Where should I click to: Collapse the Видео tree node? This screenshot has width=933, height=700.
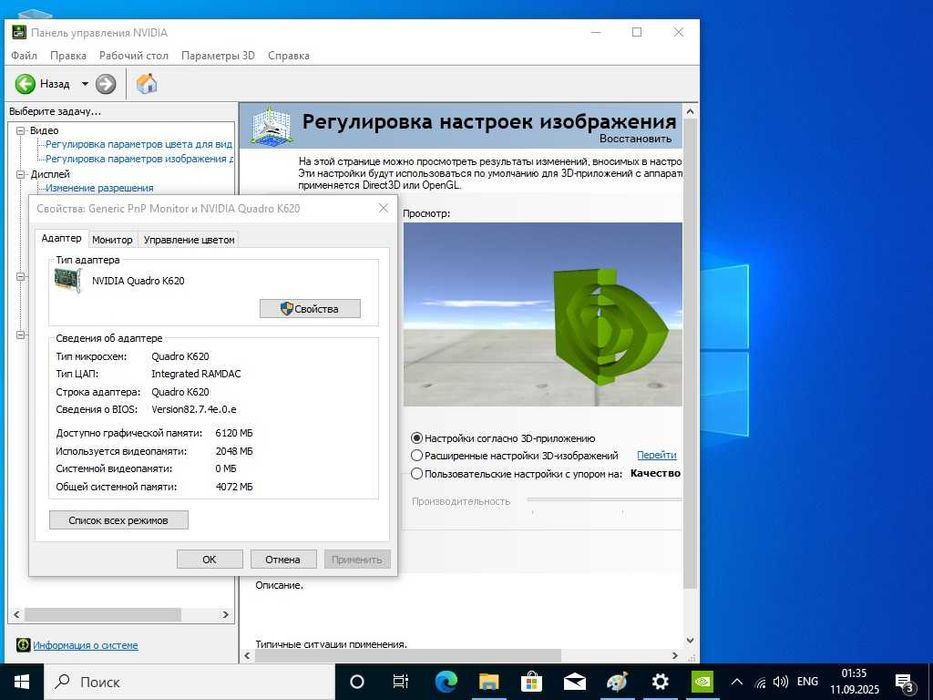pyautogui.click(x=21, y=130)
